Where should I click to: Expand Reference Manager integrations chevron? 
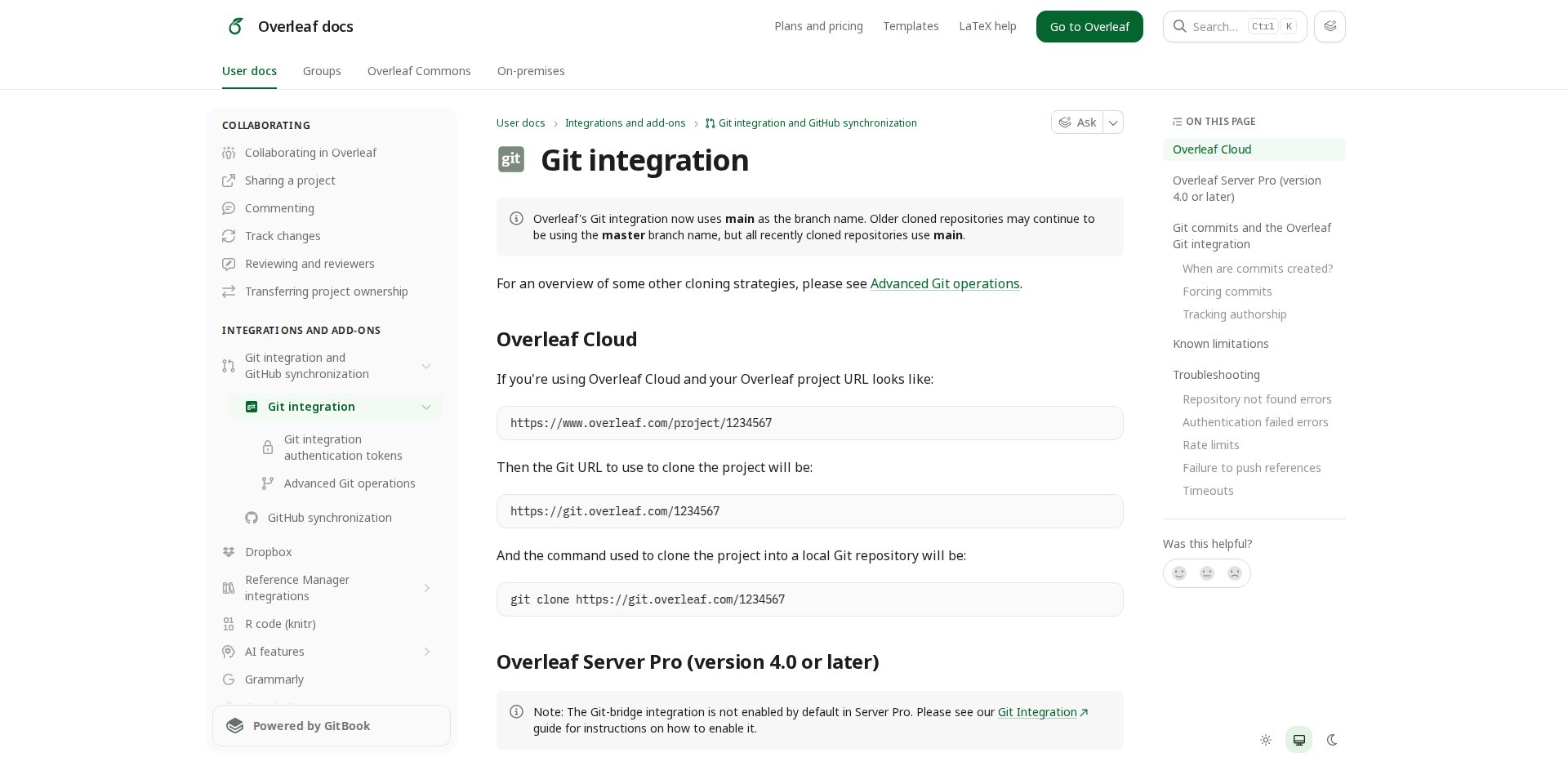point(426,588)
